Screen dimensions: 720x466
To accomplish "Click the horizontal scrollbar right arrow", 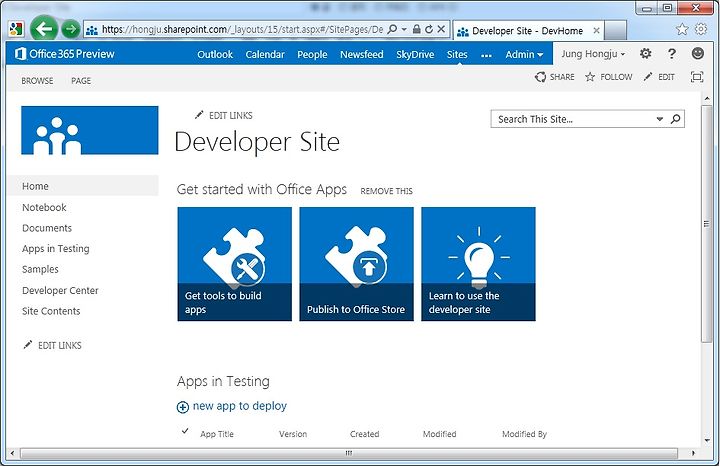I will pyautogui.click(x=693, y=454).
